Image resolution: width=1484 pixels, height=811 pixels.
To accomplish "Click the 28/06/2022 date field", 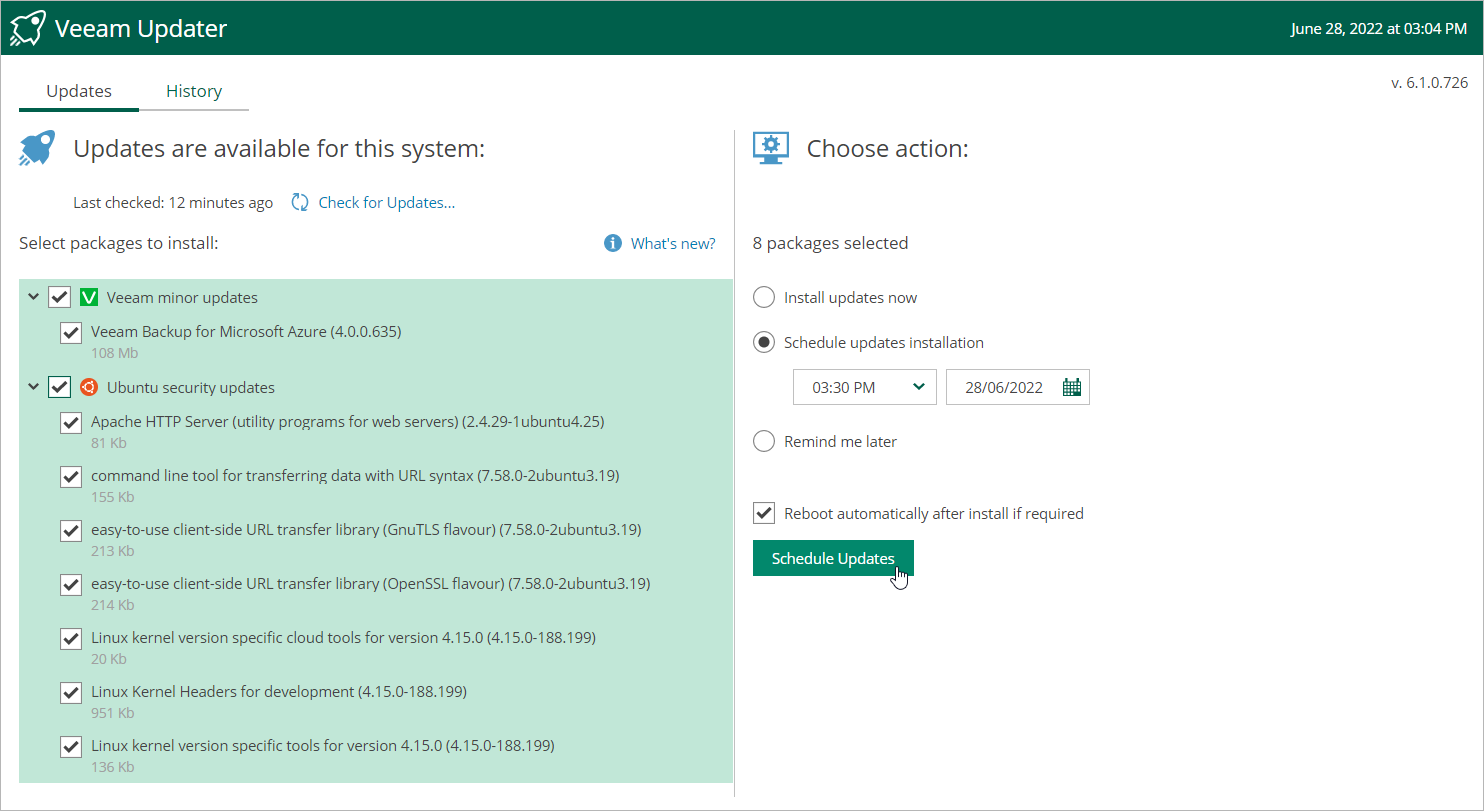I will [1018, 387].
